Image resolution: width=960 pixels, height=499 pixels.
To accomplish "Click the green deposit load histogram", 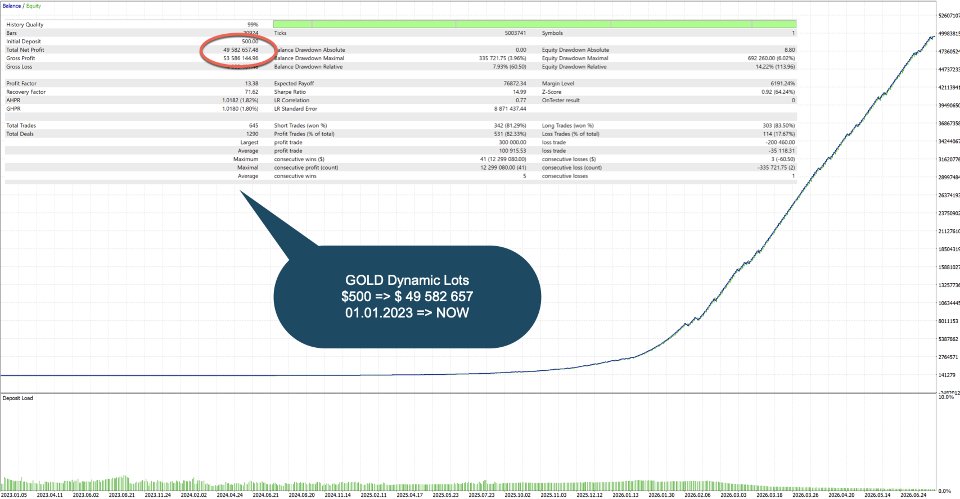I will (468, 485).
